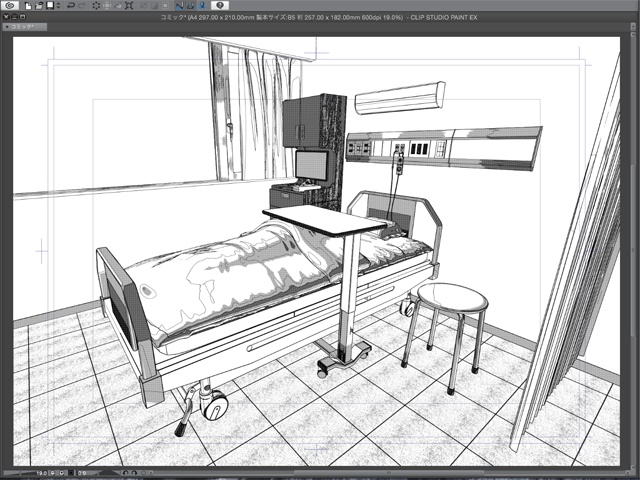
Task: Click the dot button on コミック* tab
Action: [7, 27]
